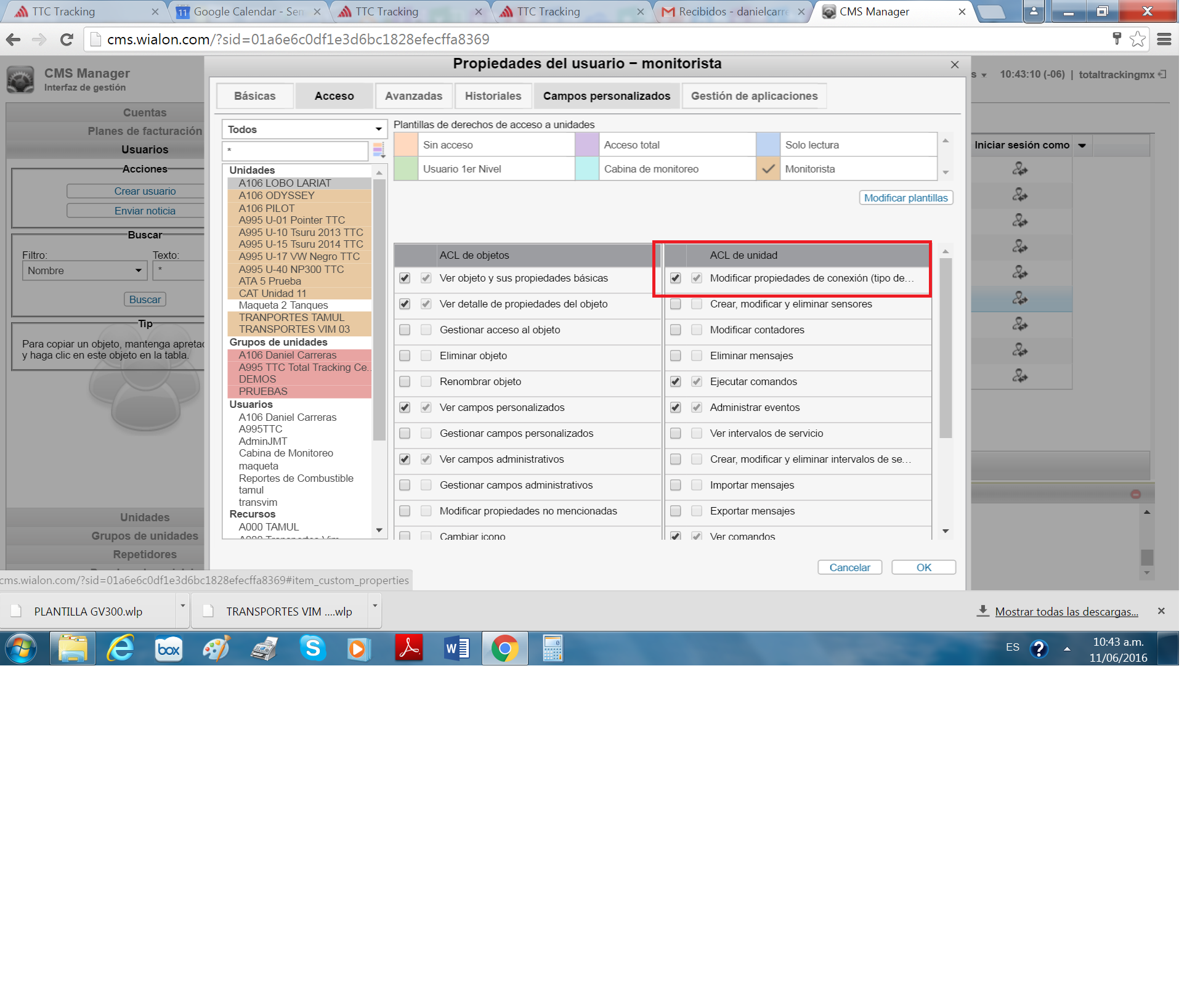Open the Chrome hamburger menu
Image resolution: width=1195 pixels, height=1008 pixels.
coord(1164,39)
